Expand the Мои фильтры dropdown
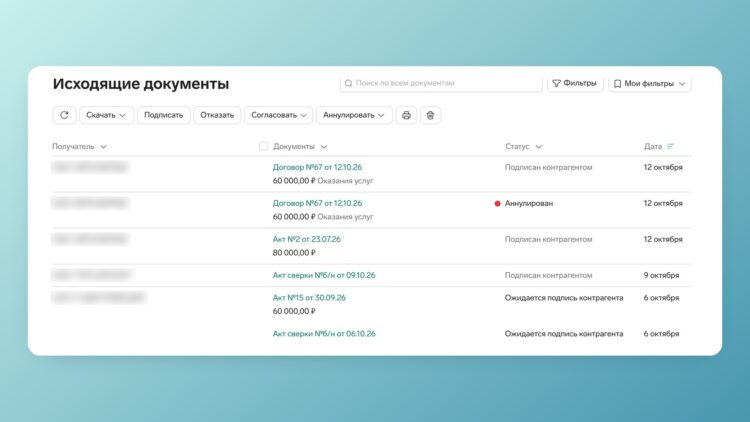The height and width of the screenshot is (422, 750). [x=650, y=84]
